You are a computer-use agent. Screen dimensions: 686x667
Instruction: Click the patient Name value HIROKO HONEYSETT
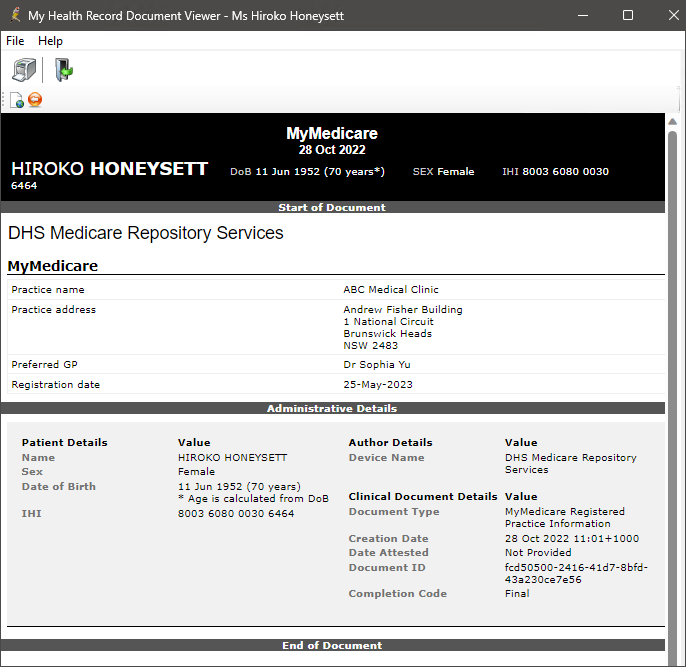click(x=232, y=457)
